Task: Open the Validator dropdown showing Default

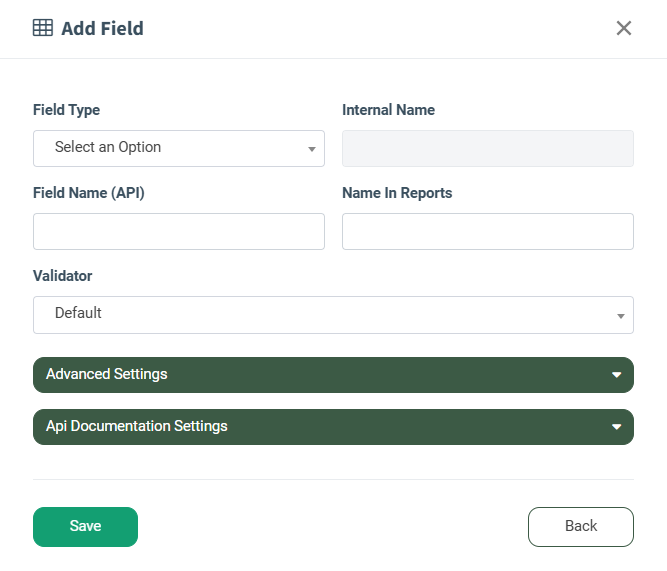Action: 320,314
